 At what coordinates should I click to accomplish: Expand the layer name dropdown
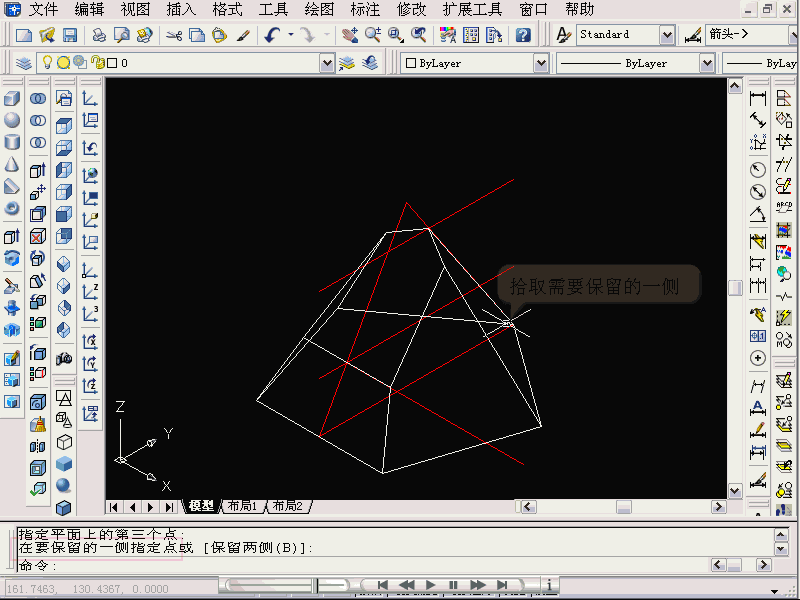coord(327,63)
